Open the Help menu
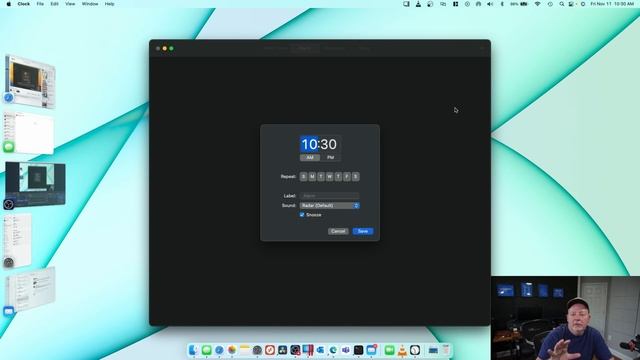Screen dimensions: 640x360 [x=109, y=4]
